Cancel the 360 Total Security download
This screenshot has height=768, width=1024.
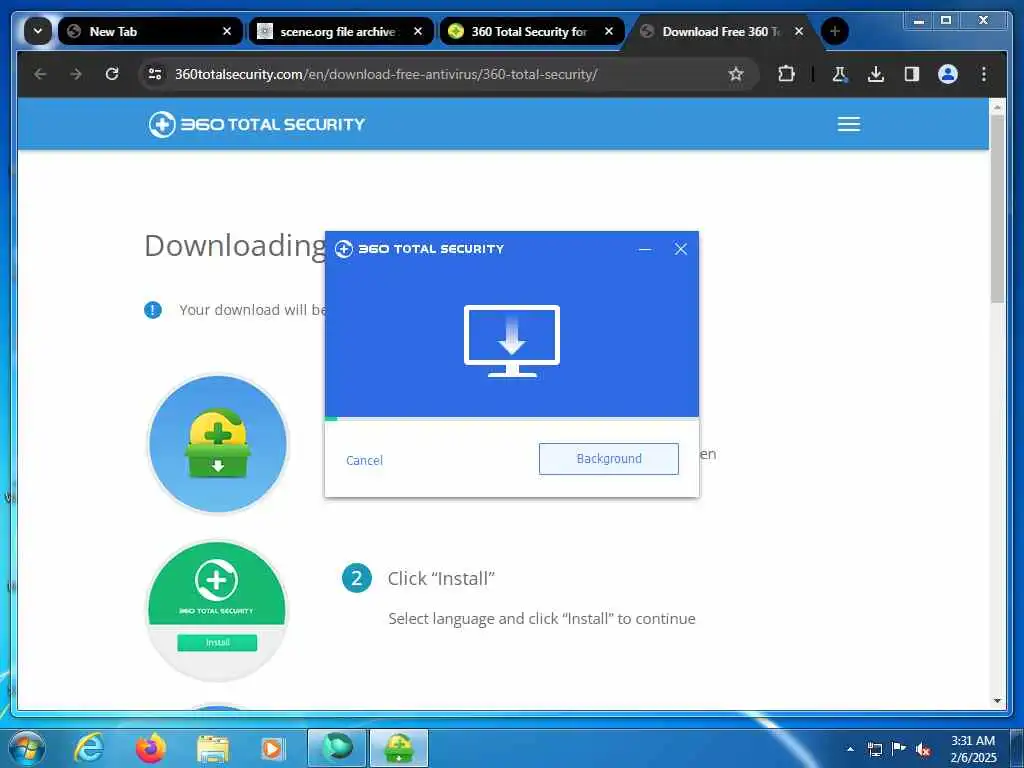point(364,460)
